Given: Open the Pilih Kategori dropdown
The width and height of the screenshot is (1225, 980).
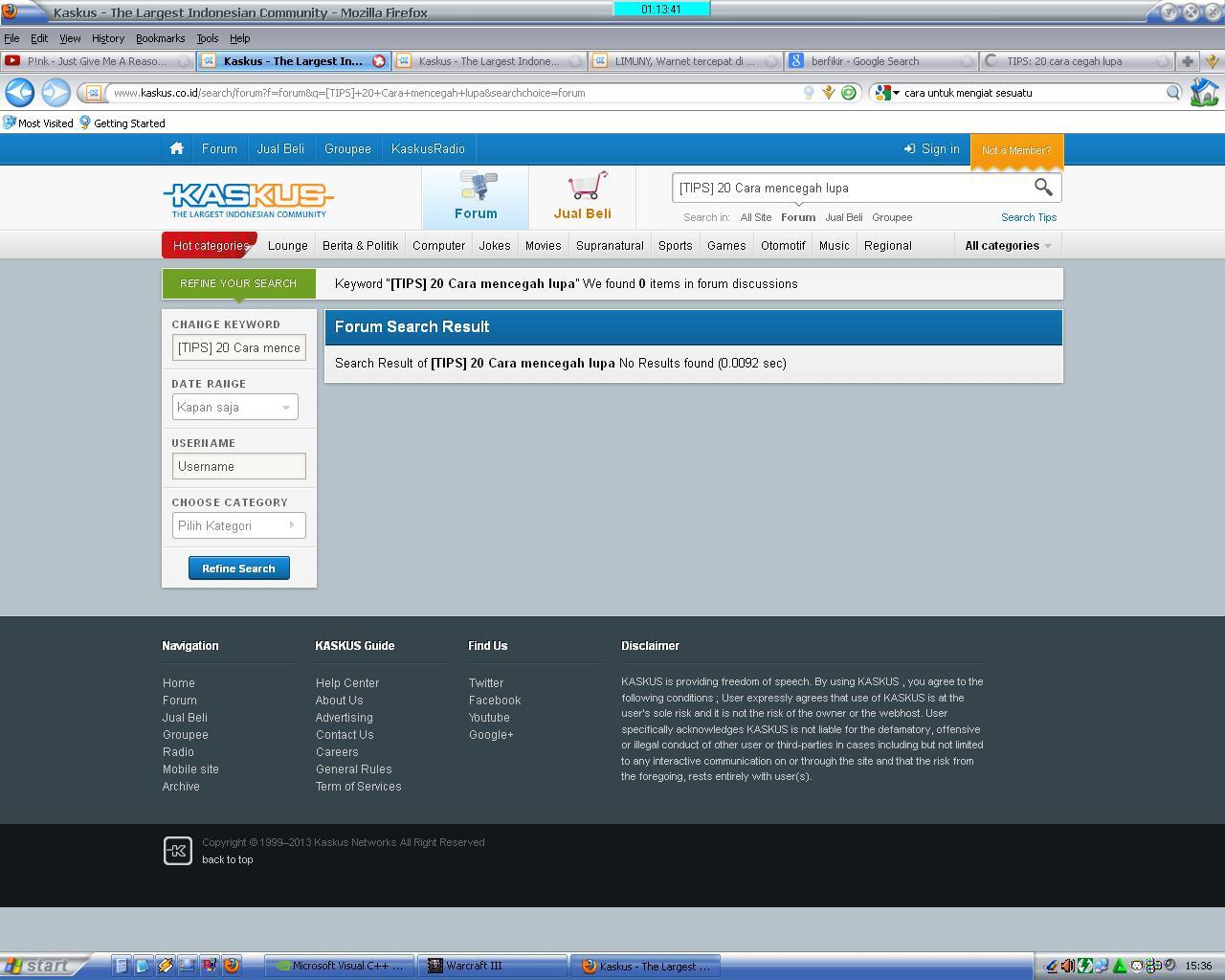Looking at the screenshot, I should (x=238, y=525).
